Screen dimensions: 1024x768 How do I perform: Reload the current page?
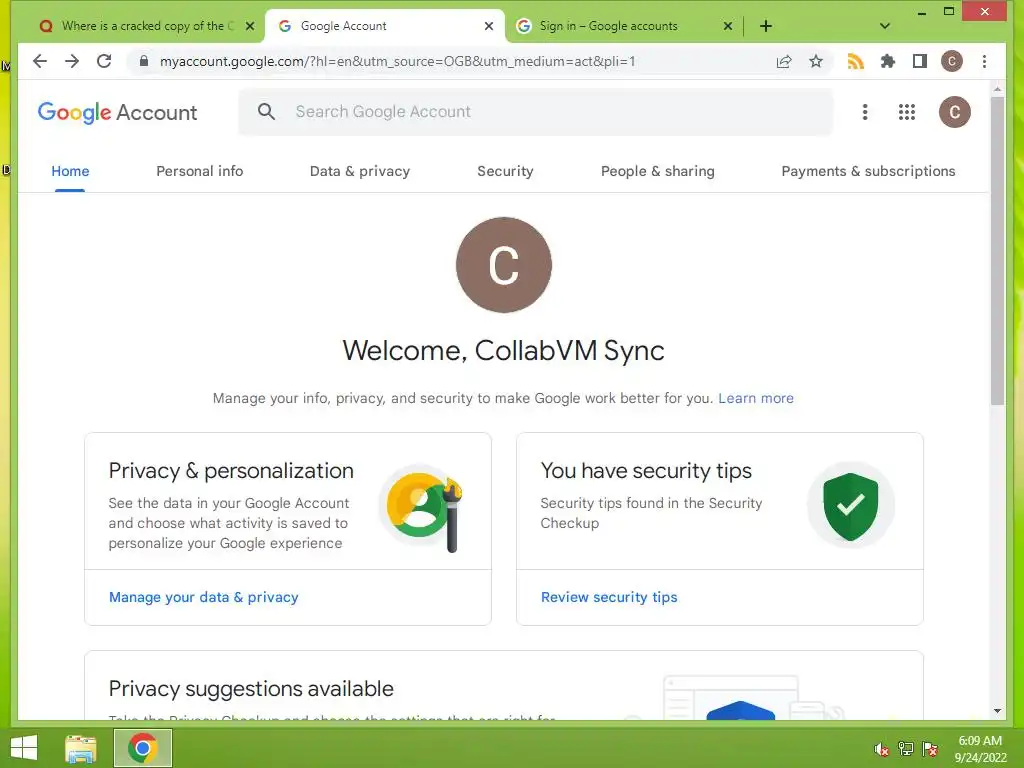[104, 61]
